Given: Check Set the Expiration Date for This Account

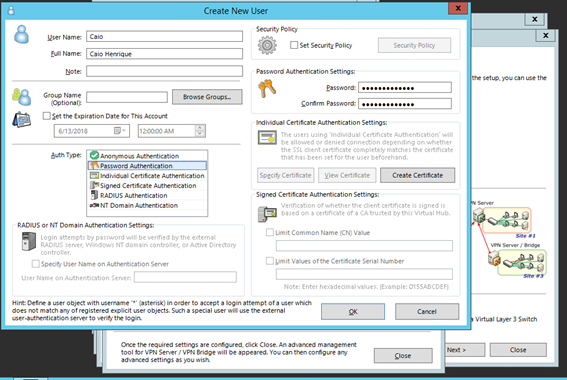Looking at the screenshot, I should point(46,116).
